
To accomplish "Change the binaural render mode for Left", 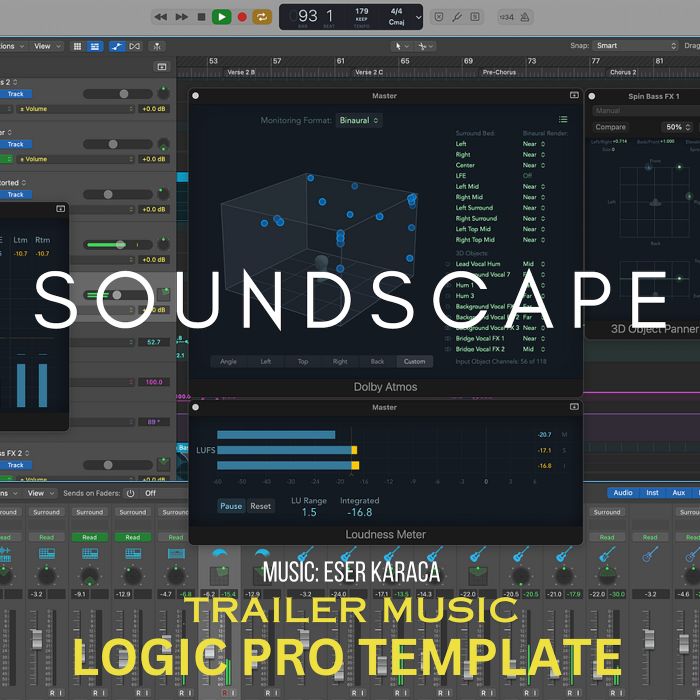I will point(534,144).
